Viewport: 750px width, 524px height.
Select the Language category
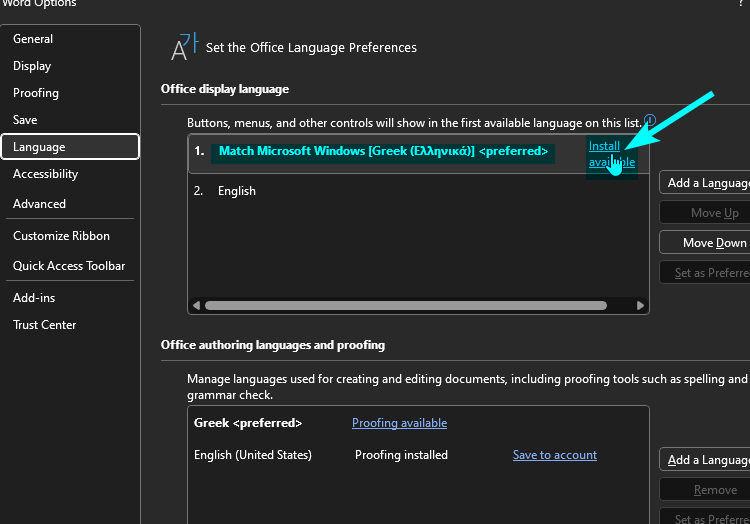pos(70,147)
